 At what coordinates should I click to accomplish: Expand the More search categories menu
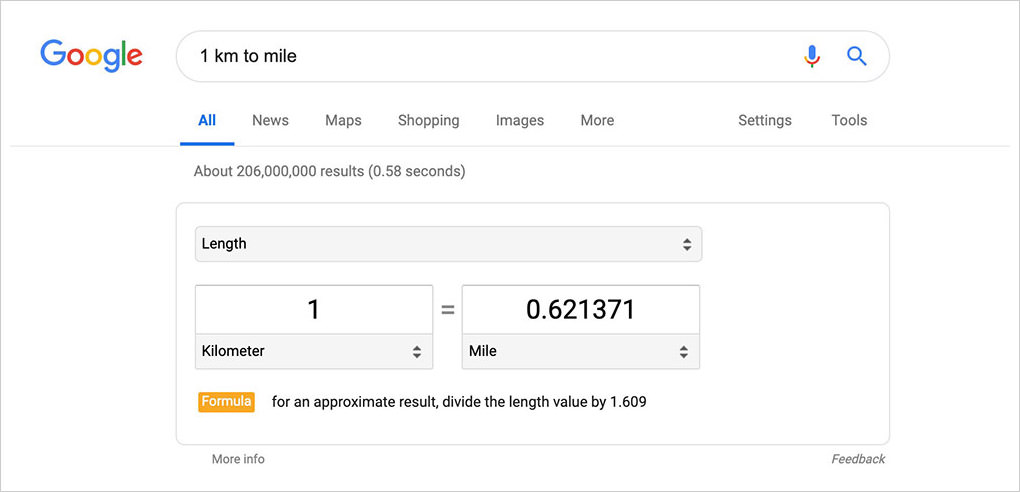pos(597,120)
